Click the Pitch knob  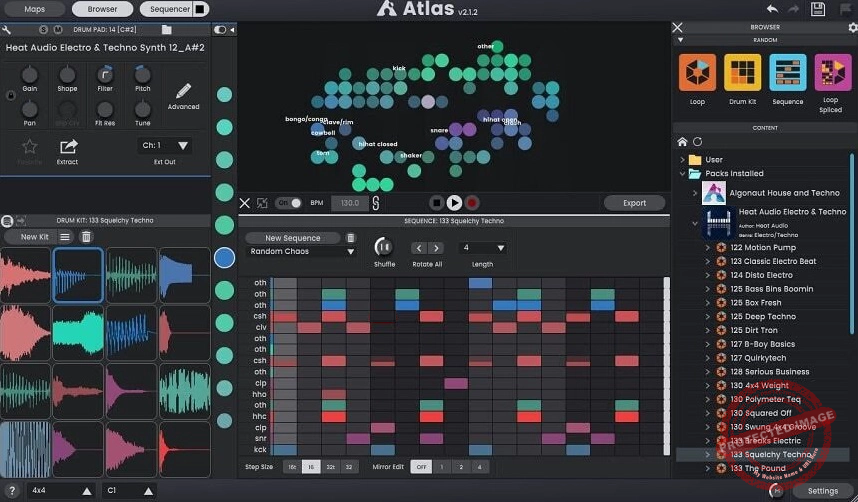(142, 74)
